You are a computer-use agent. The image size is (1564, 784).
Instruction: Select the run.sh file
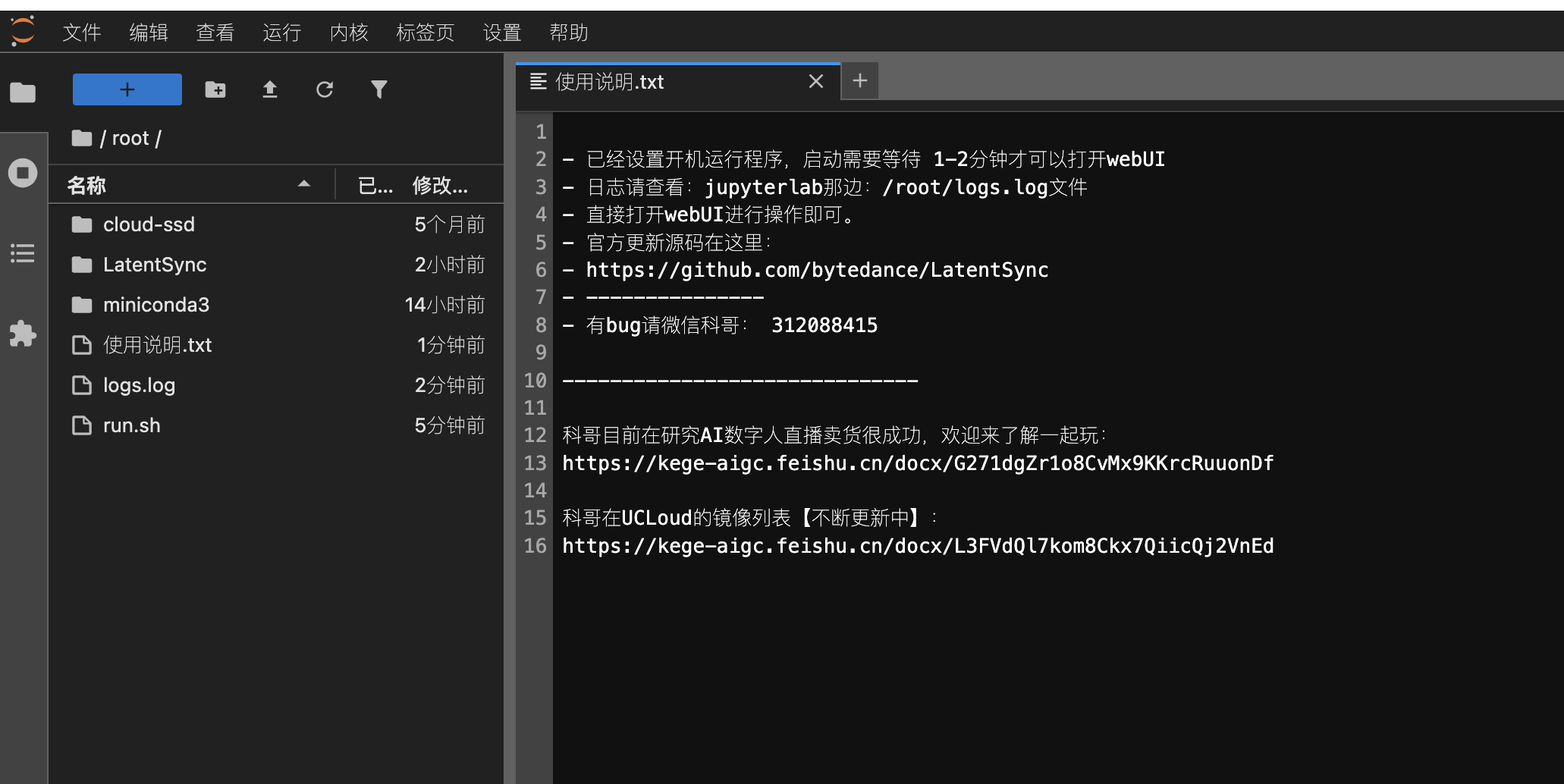tap(276, 425)
